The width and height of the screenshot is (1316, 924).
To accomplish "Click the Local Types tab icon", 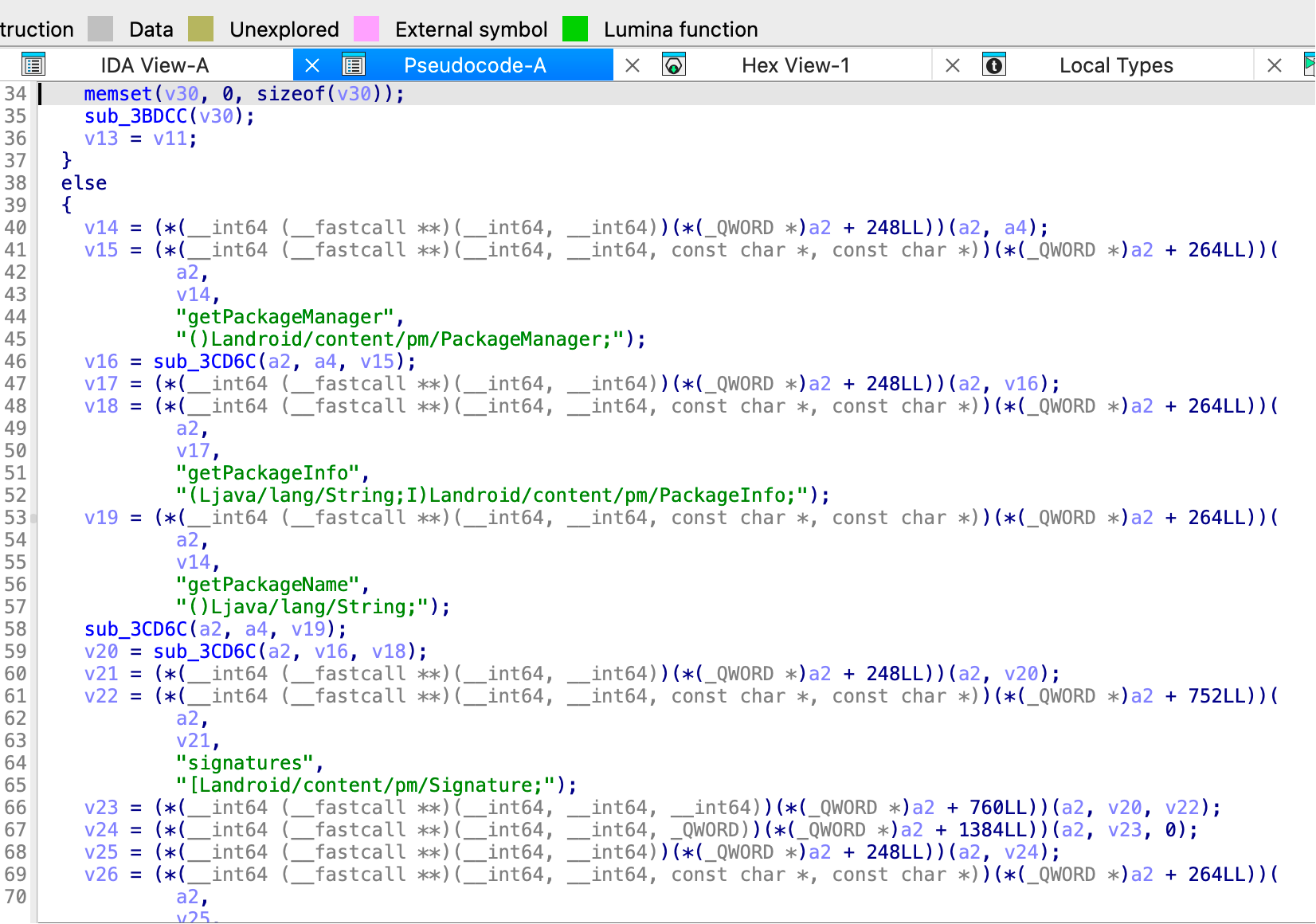I will [x=994, y=65].
